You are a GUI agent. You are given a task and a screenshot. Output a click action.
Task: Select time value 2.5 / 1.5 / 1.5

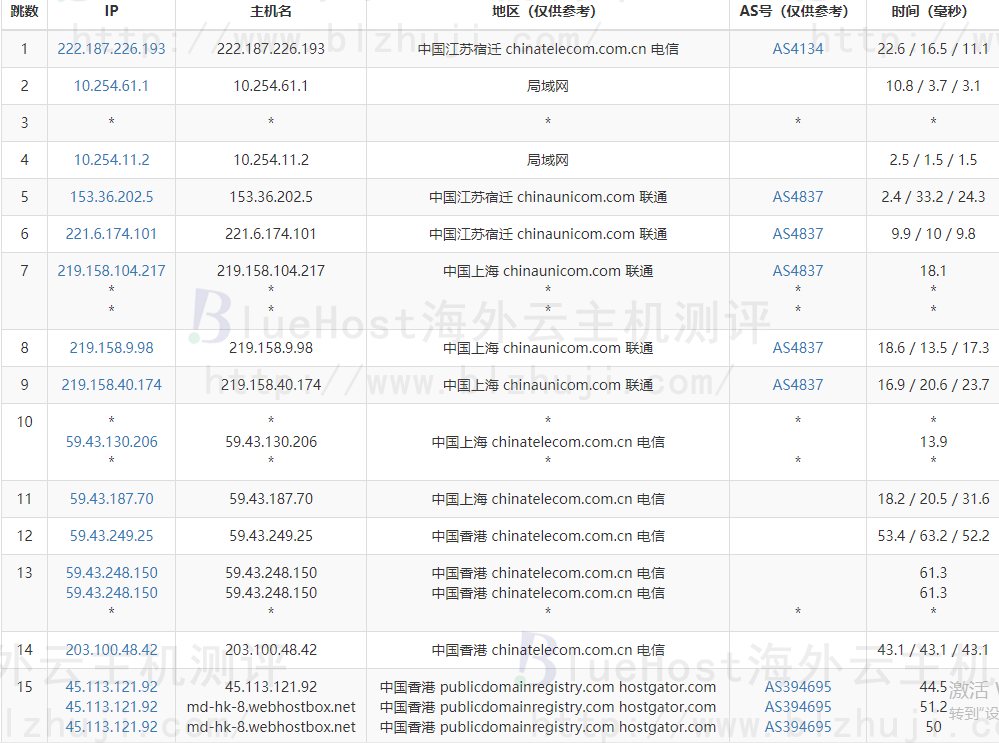[x=933, y=159]
